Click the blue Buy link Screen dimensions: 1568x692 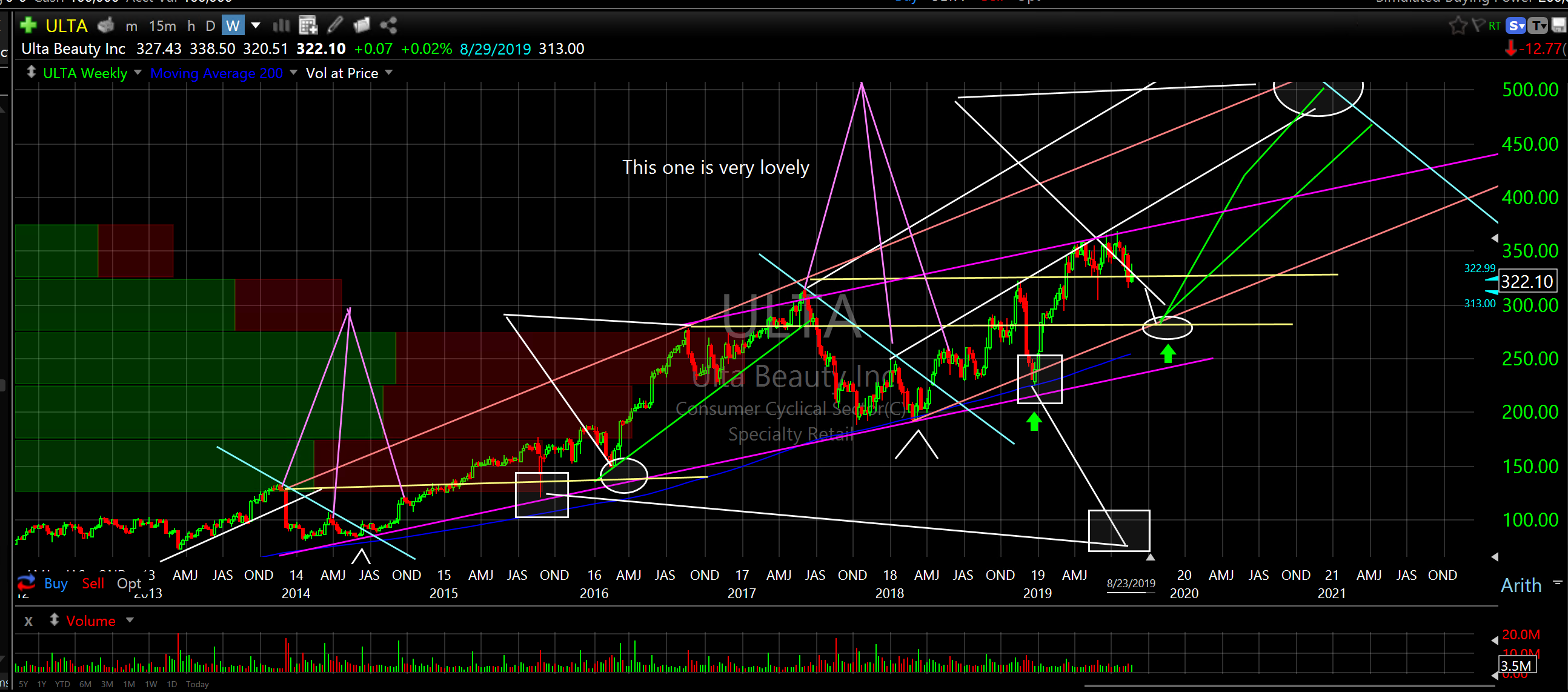[55, 584]
